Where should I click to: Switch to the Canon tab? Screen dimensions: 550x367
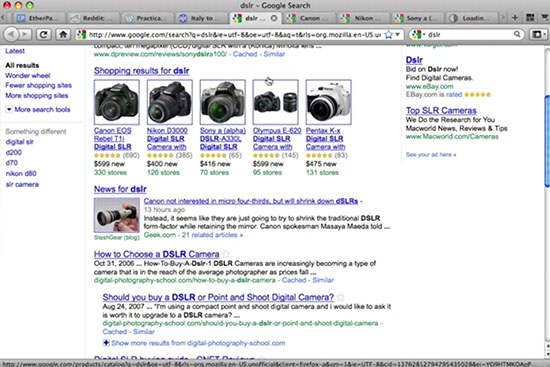(x=309, y=18)
